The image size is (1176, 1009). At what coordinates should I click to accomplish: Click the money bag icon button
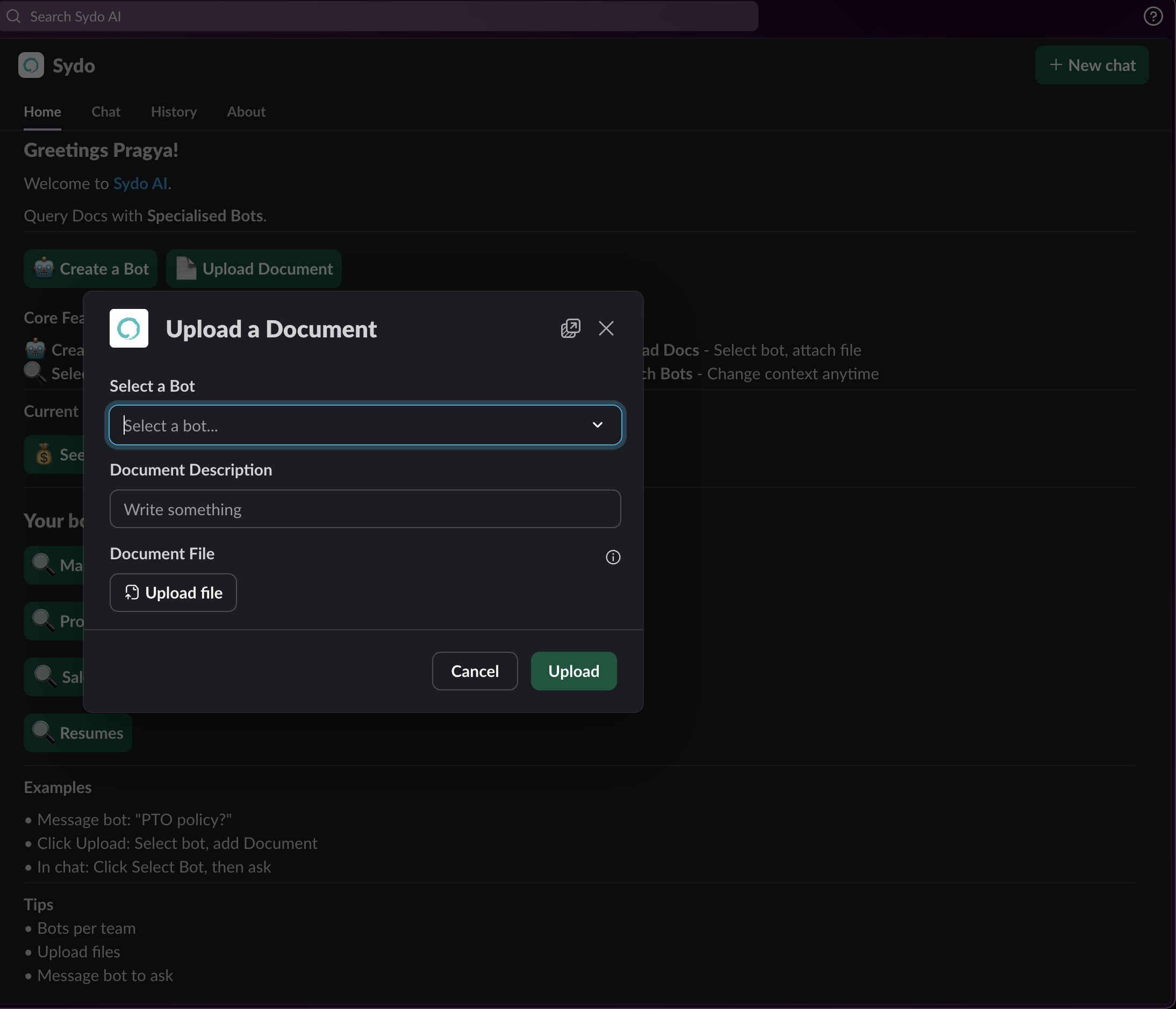(44, 454)
